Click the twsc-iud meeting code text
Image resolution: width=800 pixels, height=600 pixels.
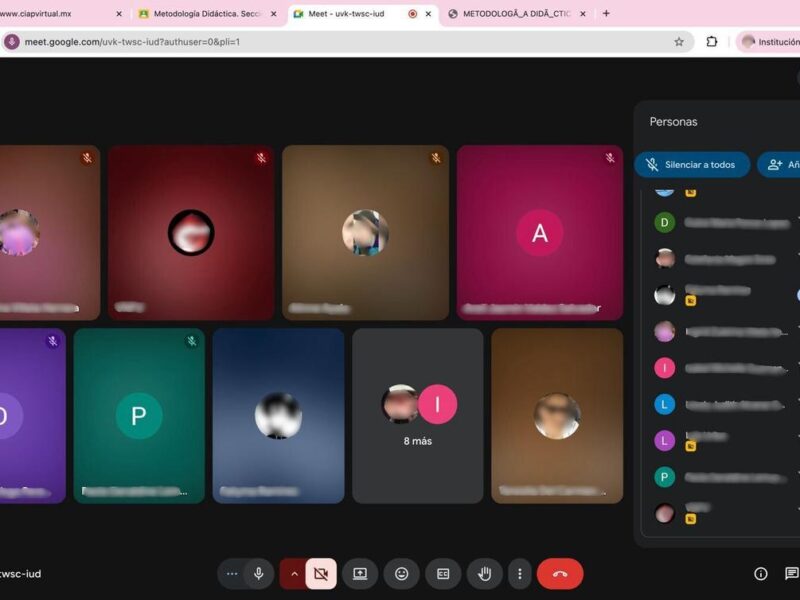(x=20, y=574)
